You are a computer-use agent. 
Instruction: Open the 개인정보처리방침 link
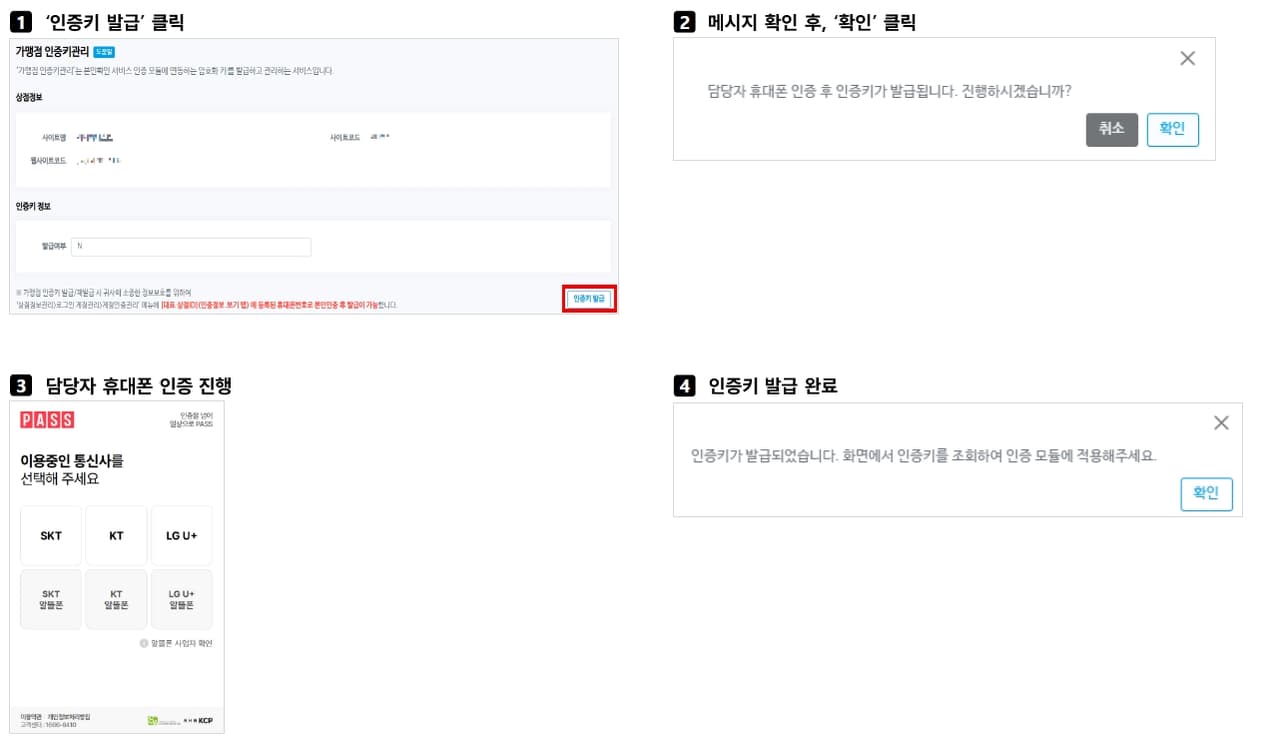coord(69,716)
